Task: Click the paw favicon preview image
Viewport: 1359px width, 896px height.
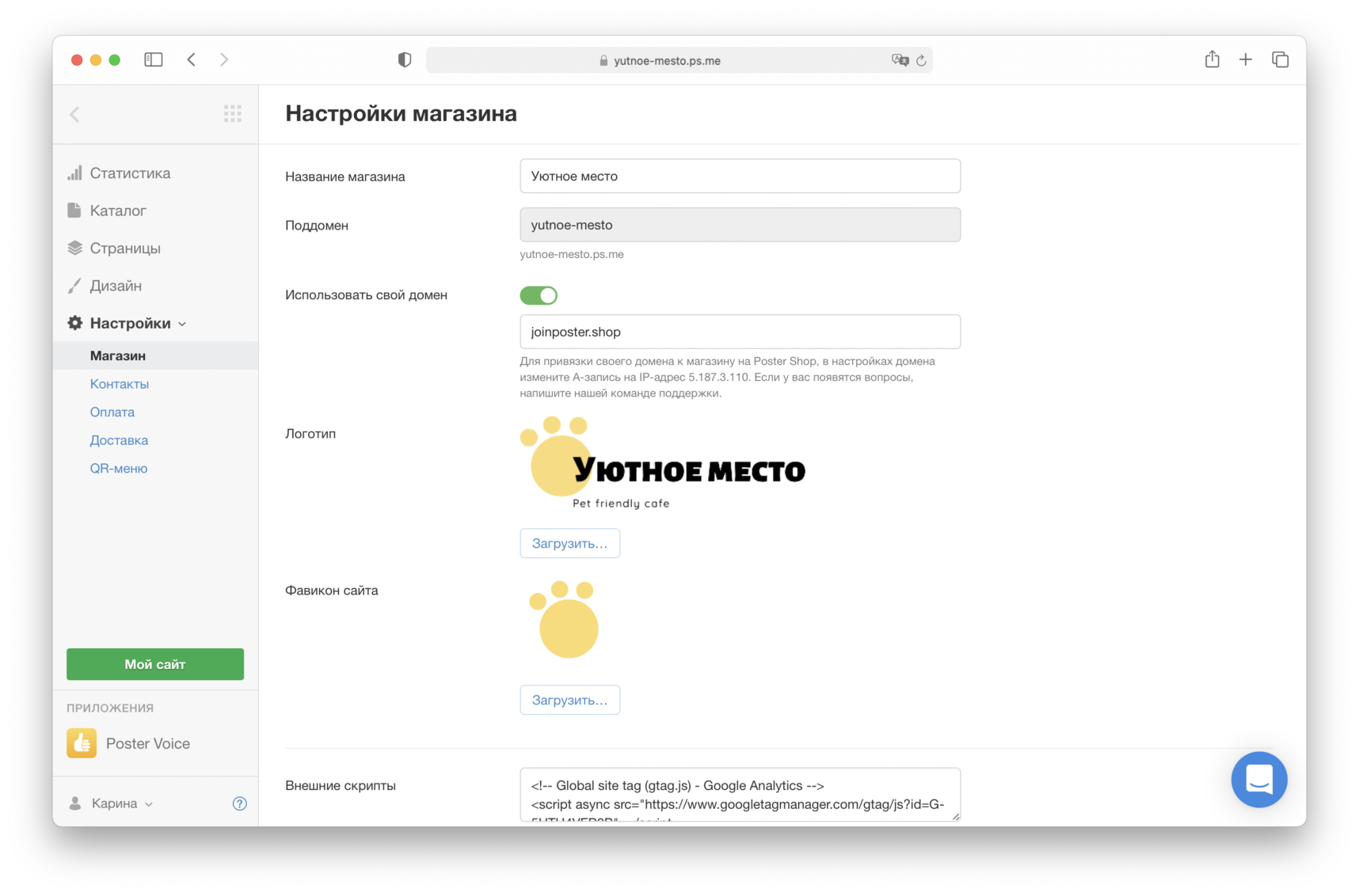Action: point(563,620)
